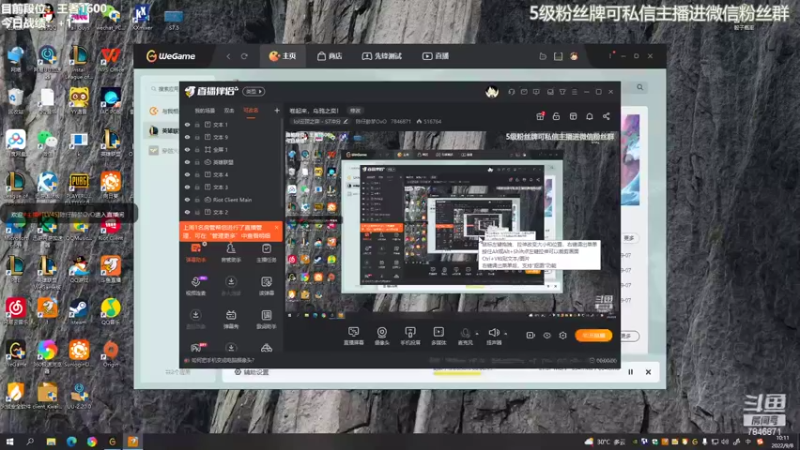The width and height of the screenshot is (800, 450).
Task: Add a 多媒体 multimedia source
Action: tap(438, 336)
